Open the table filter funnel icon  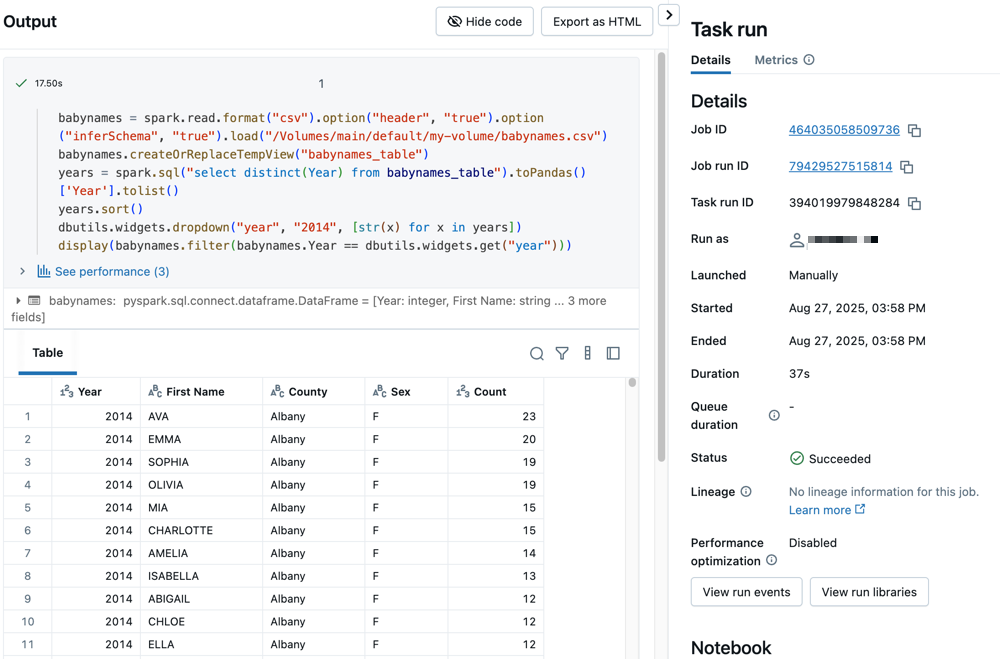coord(562,353)
